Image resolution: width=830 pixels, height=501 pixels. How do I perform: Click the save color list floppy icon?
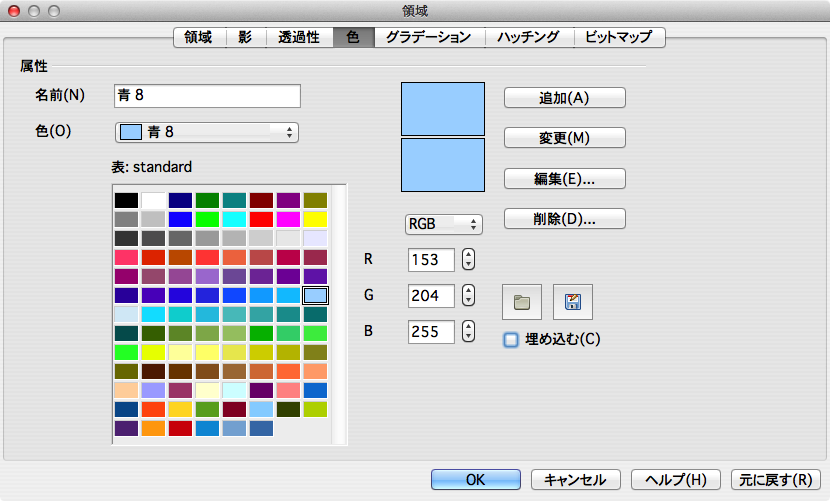(x=573, y=302)
